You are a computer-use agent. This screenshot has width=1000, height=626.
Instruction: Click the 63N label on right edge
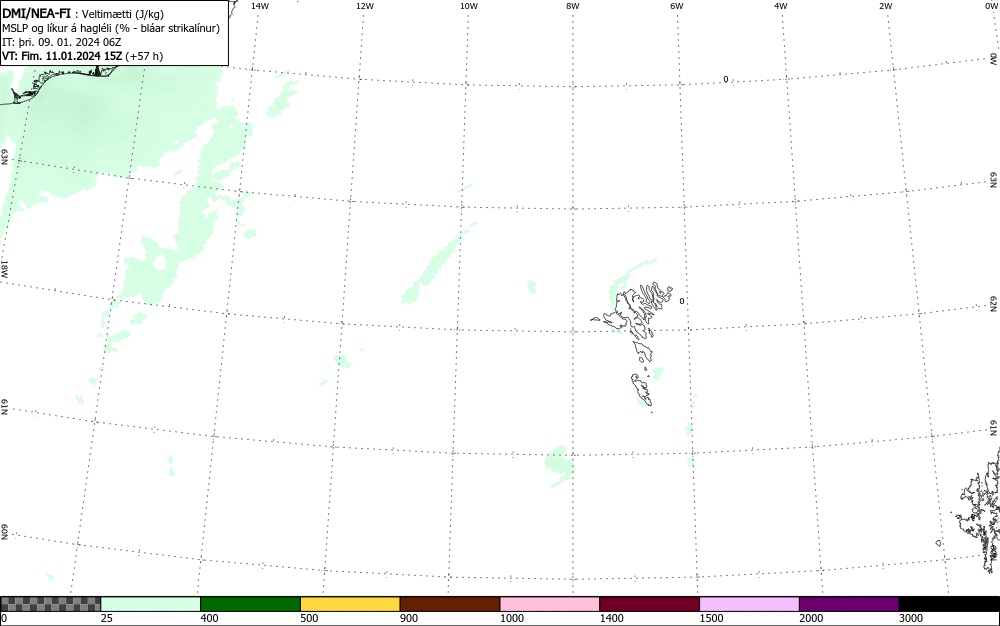pyautogui.click(x=994, y=180)
